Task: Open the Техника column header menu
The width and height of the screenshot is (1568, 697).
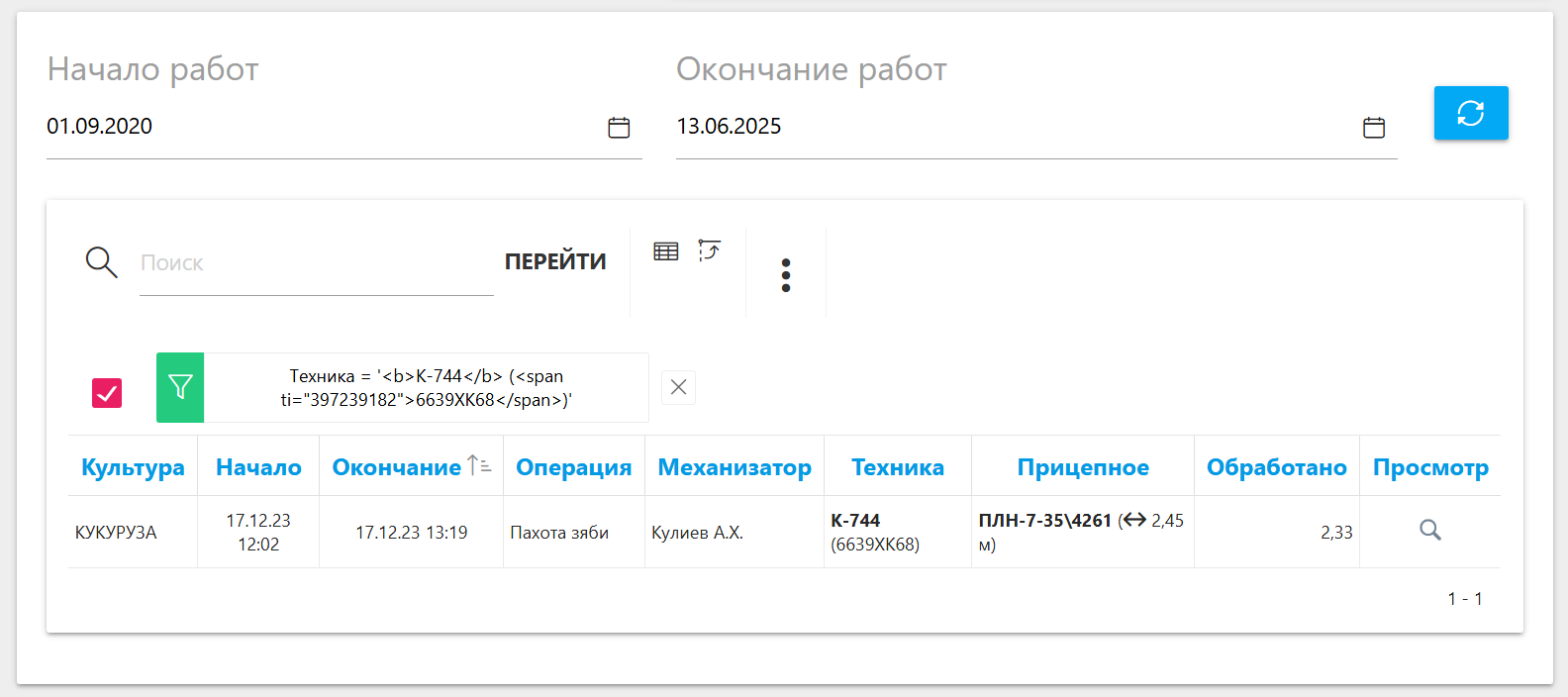Action: pyautogui.click(x=897, y=467)
